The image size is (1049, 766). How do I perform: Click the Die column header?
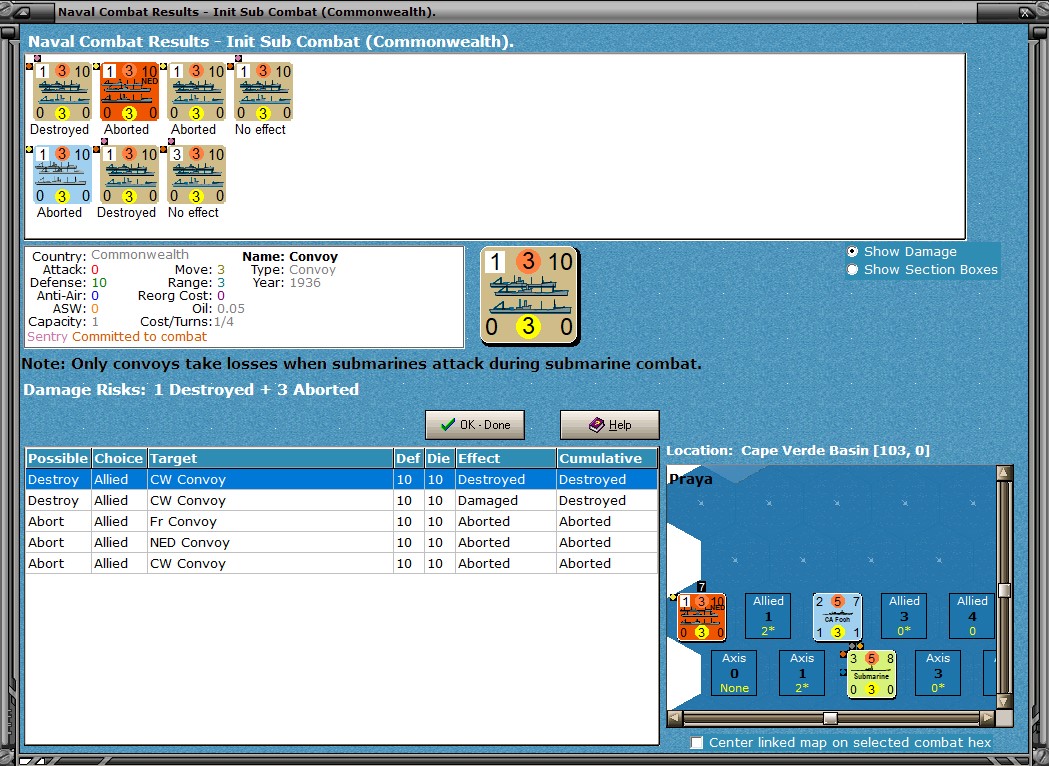438,458
